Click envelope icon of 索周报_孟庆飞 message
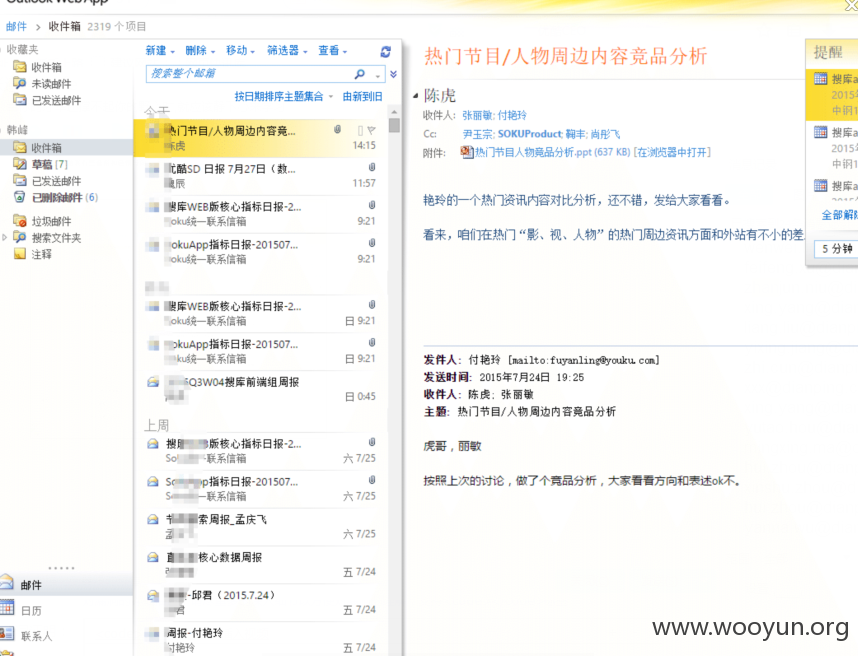Image resolution: width=858 pixels, height=656 pixels. [153, 519]
